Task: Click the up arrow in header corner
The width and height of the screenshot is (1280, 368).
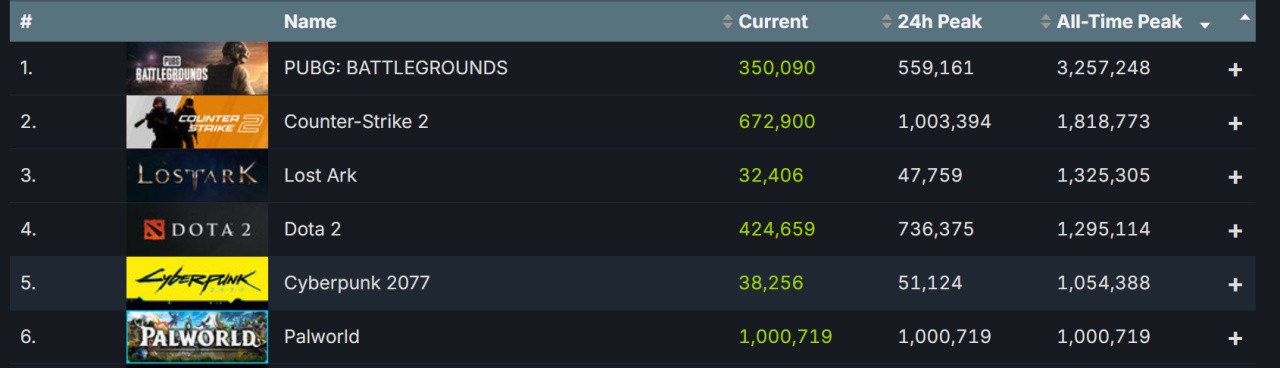Action: 1244,17
